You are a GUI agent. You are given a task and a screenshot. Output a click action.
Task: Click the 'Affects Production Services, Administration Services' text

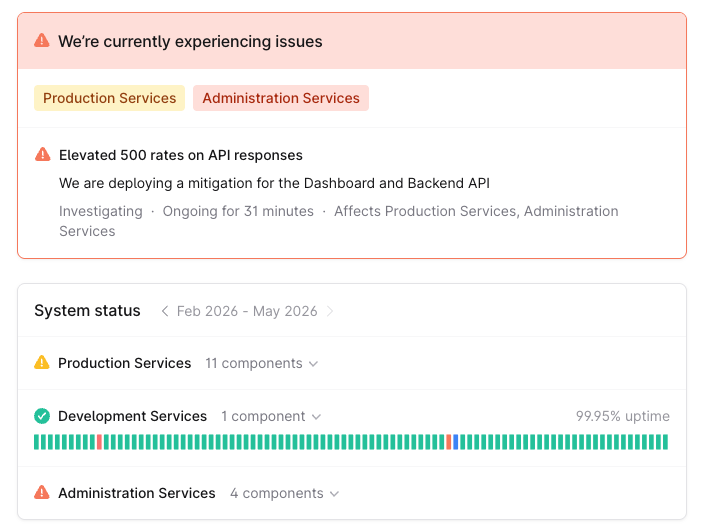pos(339,221)
